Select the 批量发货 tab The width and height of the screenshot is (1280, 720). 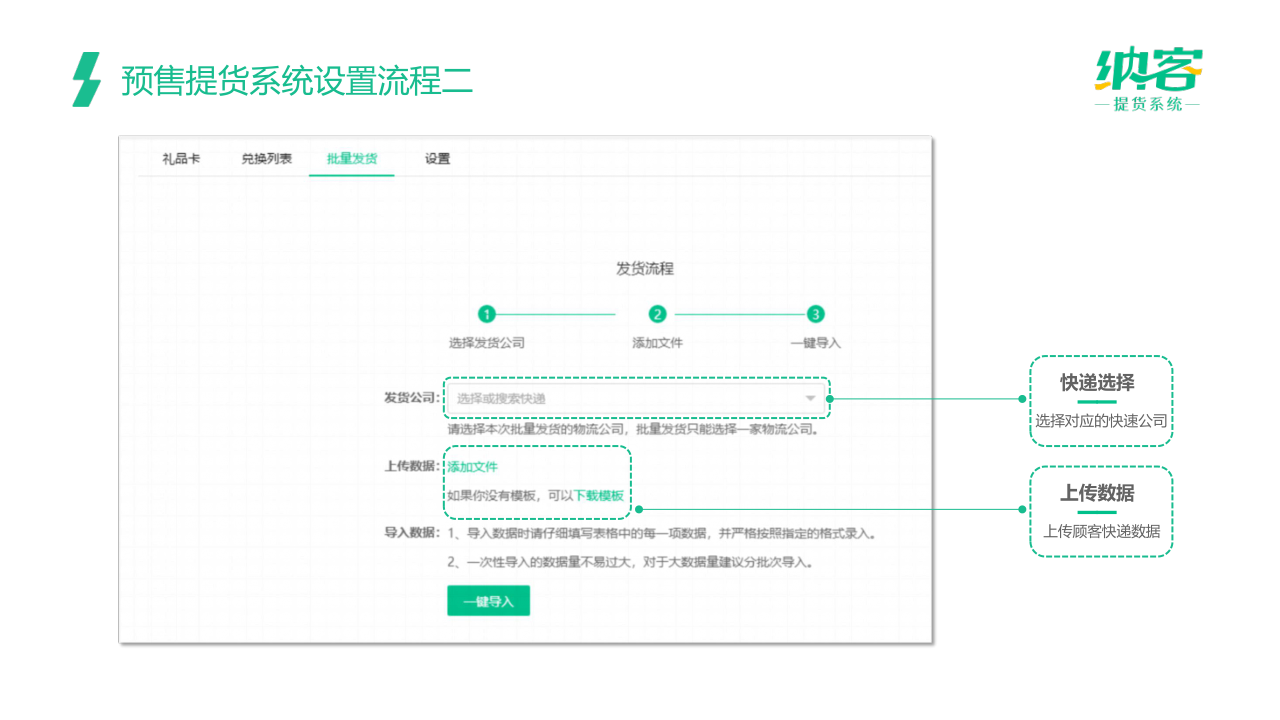tap(352, 159)
